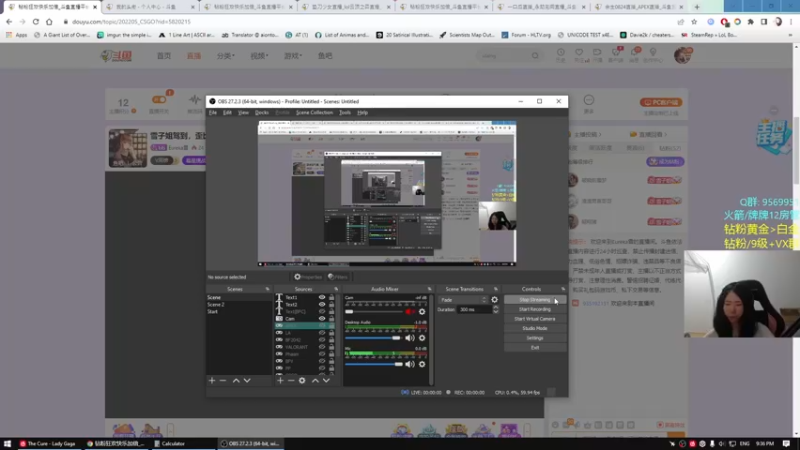Pop out the Scenes dock panel
800x450 pixels.
point(267,289)
